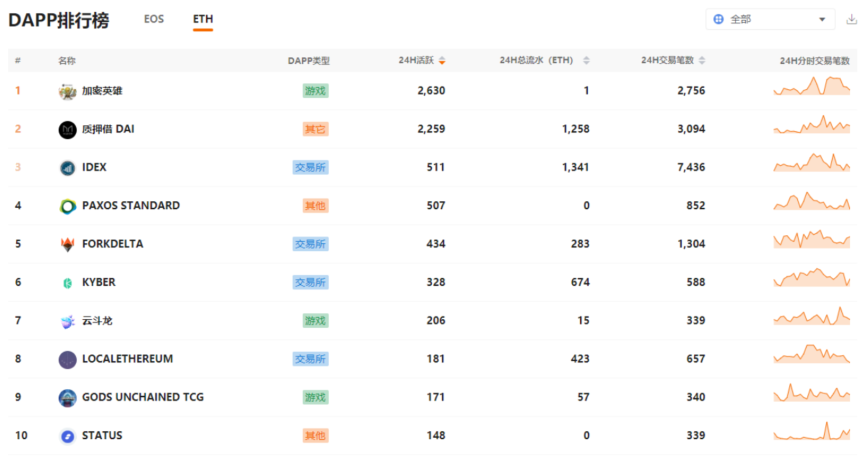864x462 pixels.
Task: Click 其它 tag on 质押借 DAI row
Action: [x=315, y=129]
